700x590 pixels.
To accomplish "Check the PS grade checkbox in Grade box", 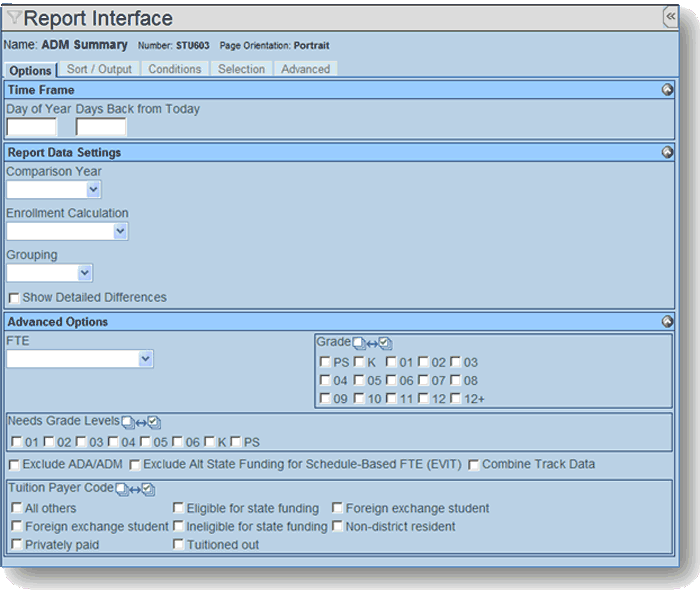I will (x=325, y=361).
